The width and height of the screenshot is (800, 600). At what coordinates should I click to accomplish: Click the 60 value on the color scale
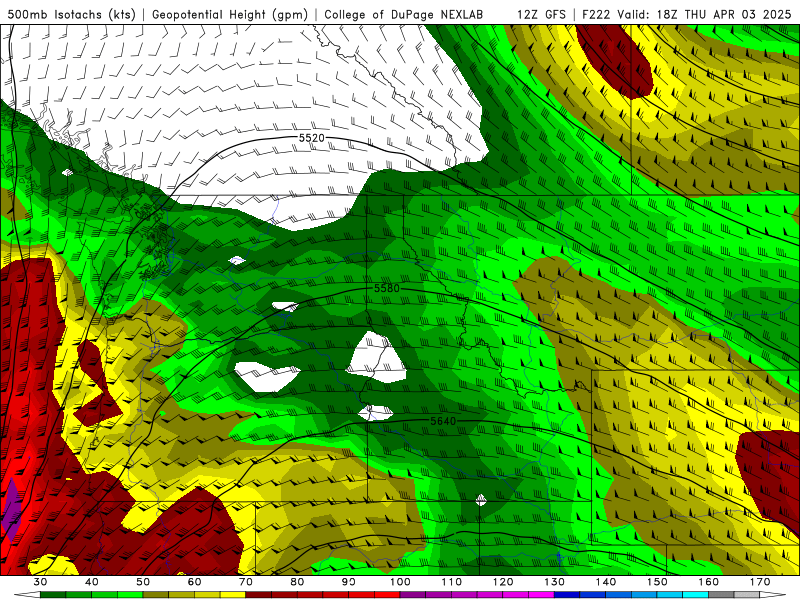(194, 582)
